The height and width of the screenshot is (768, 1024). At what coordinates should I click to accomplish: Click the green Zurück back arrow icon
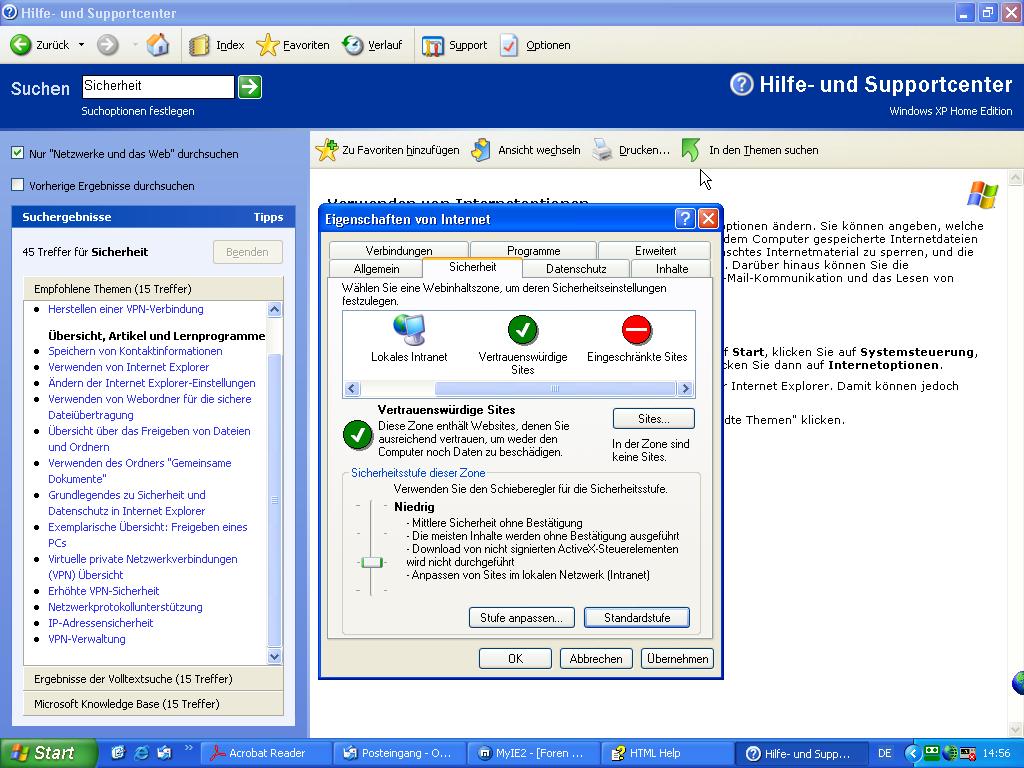coord(20,45)
